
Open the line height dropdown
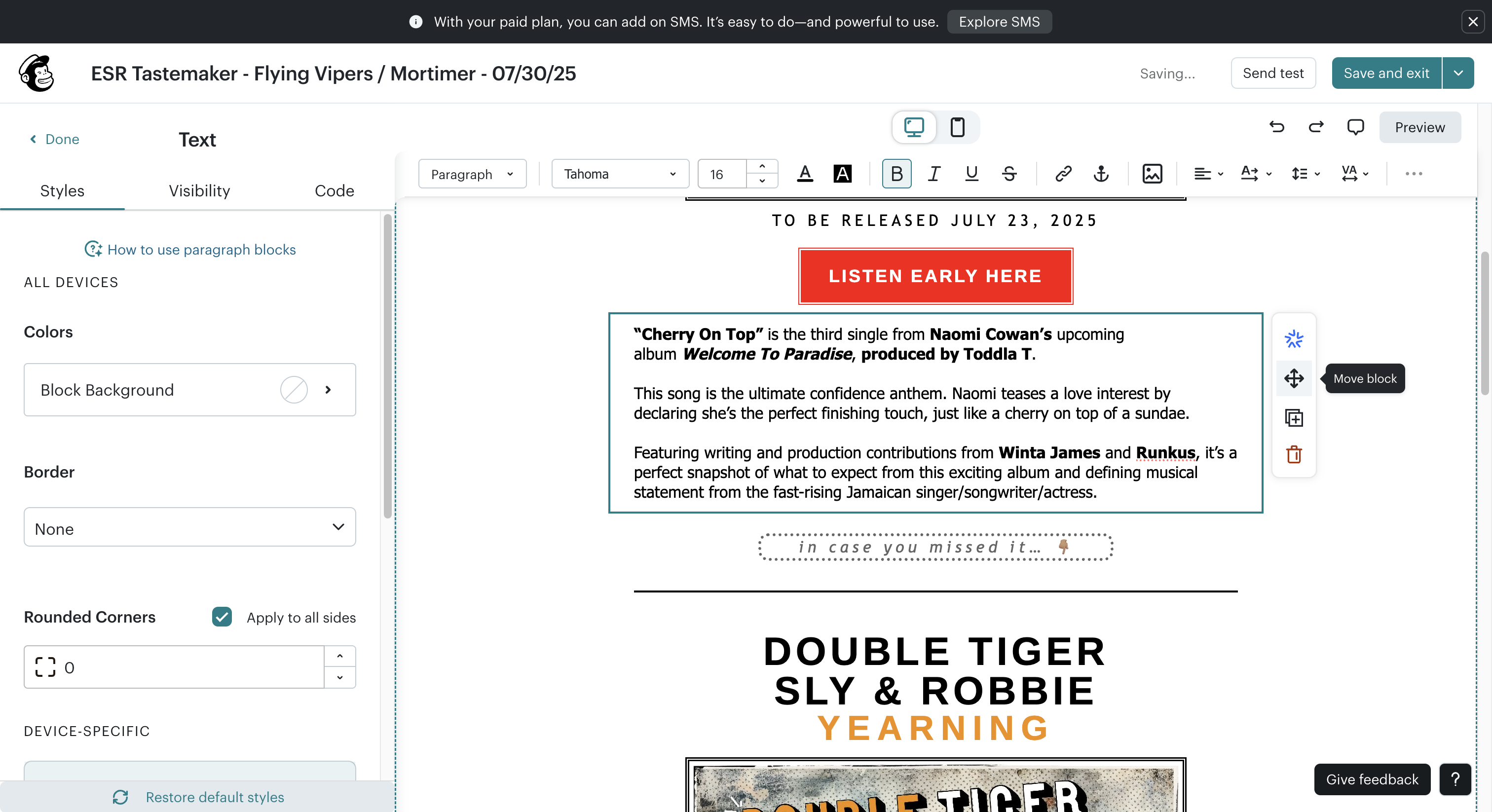(1305, 174)
